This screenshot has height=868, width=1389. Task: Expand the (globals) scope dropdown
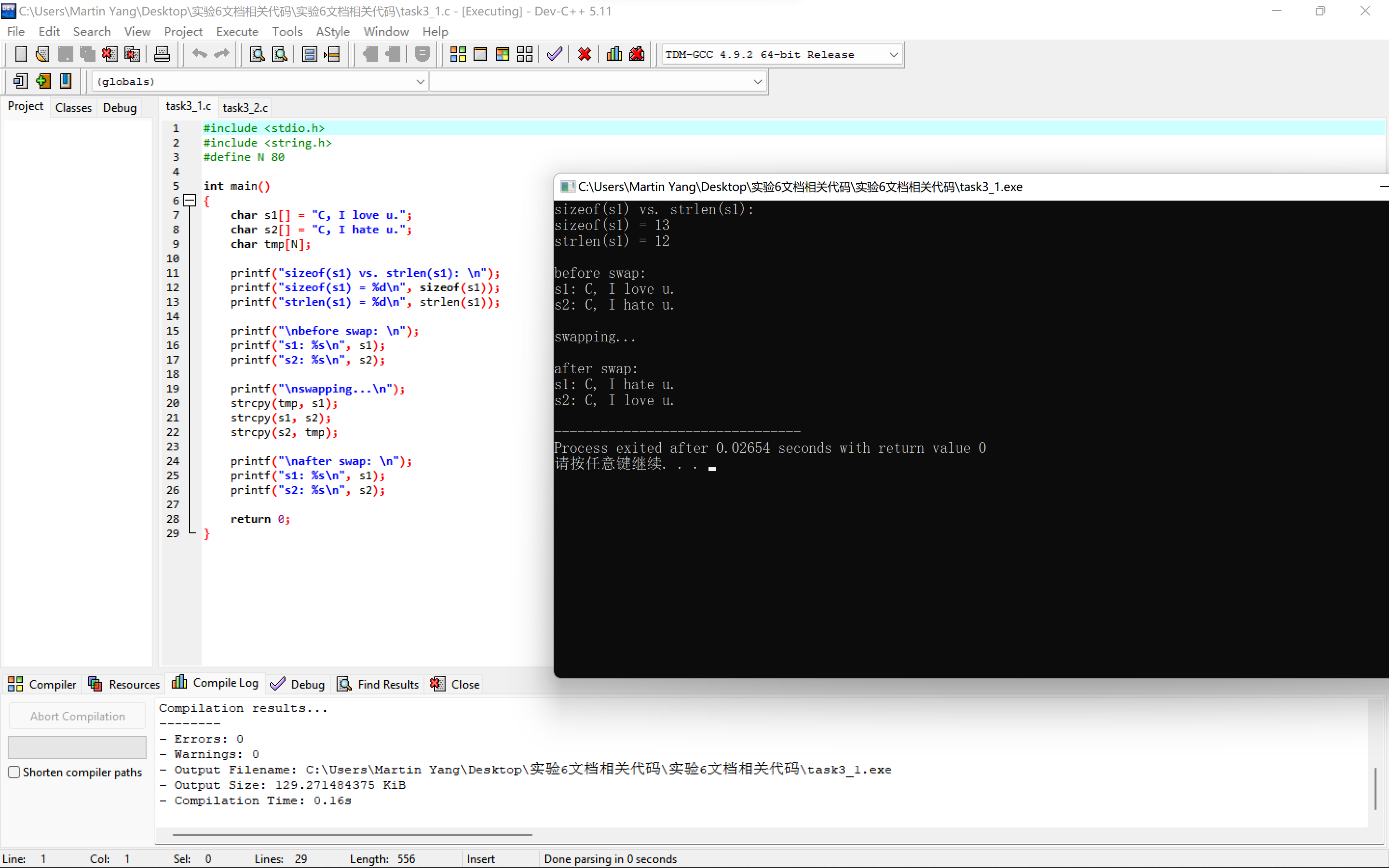[420, 81]
